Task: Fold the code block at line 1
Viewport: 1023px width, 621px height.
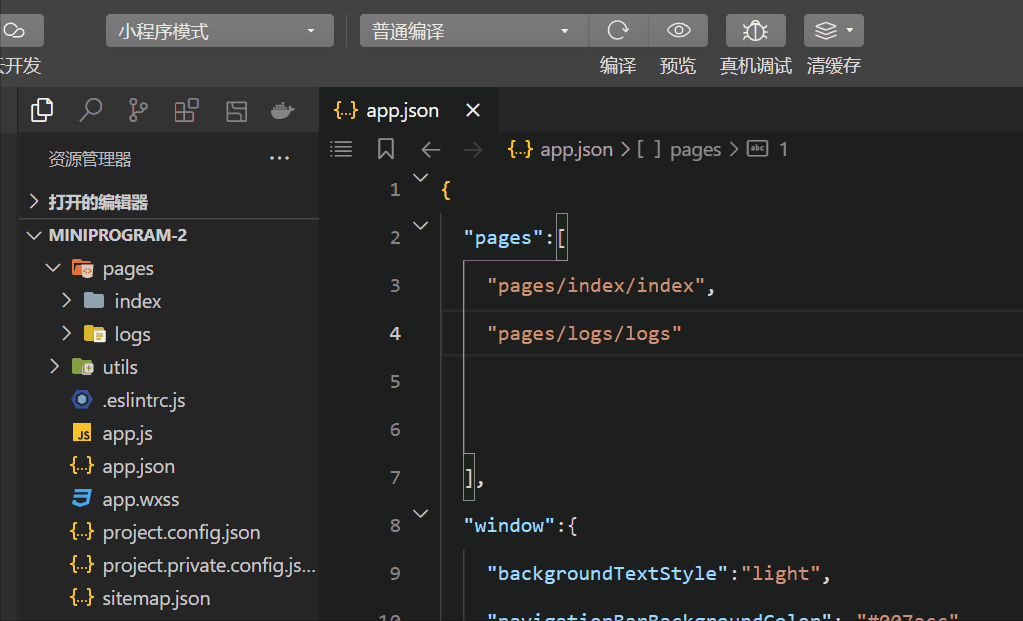Action: [421, 177]
